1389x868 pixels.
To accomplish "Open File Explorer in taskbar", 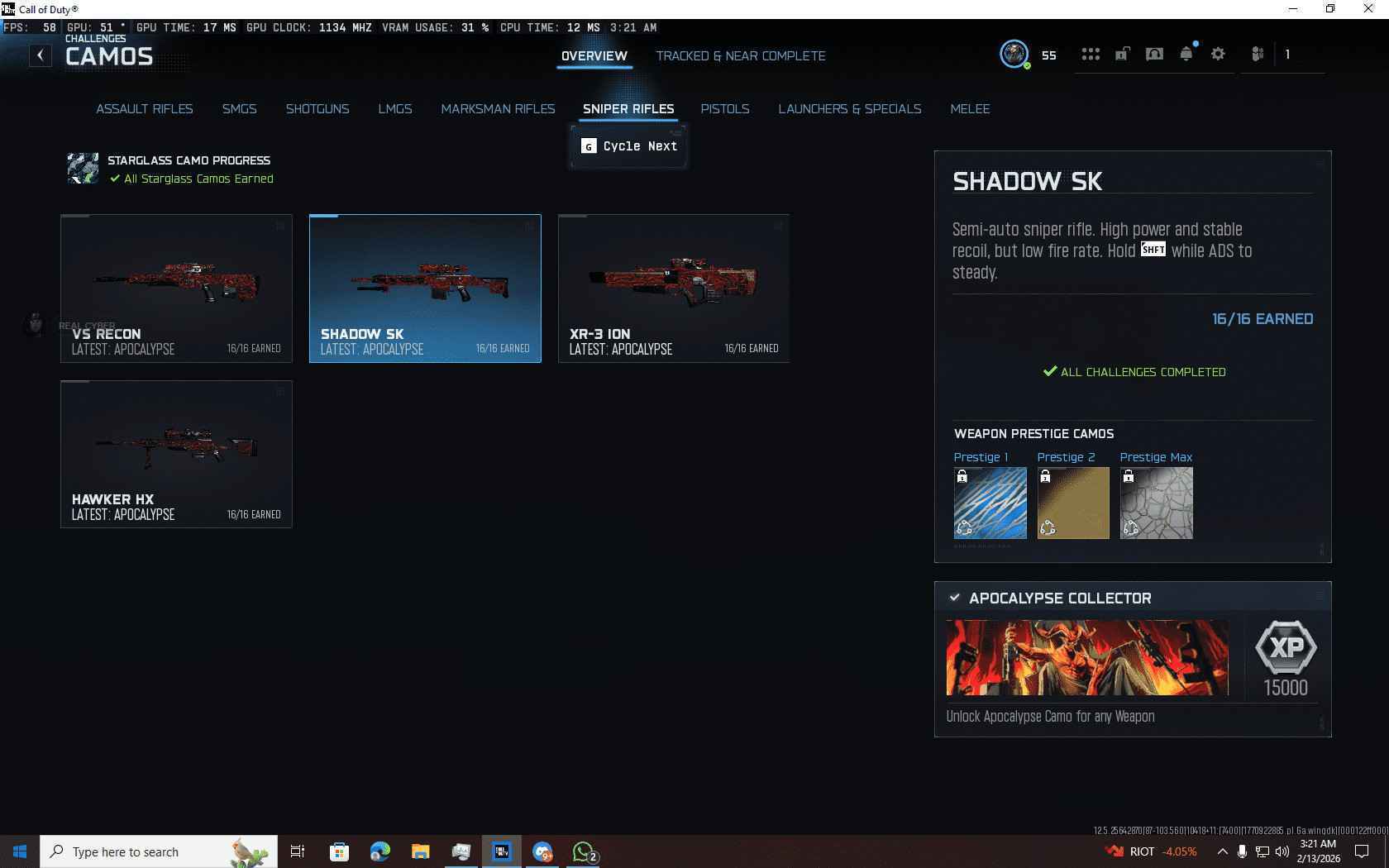I will [x=420, y=851].
